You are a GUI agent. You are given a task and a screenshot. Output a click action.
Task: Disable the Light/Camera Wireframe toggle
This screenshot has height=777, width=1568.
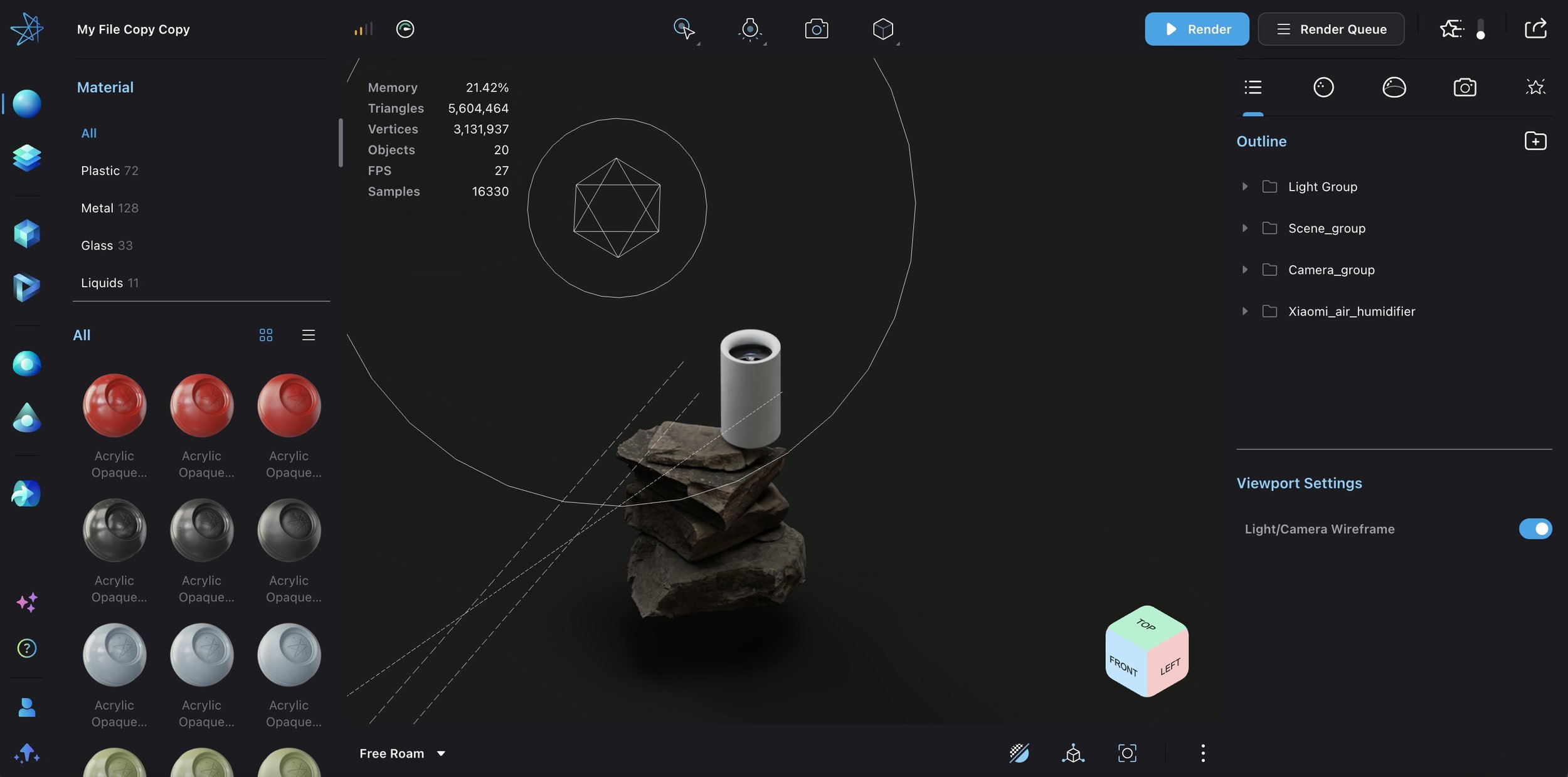click(1535, 529)
